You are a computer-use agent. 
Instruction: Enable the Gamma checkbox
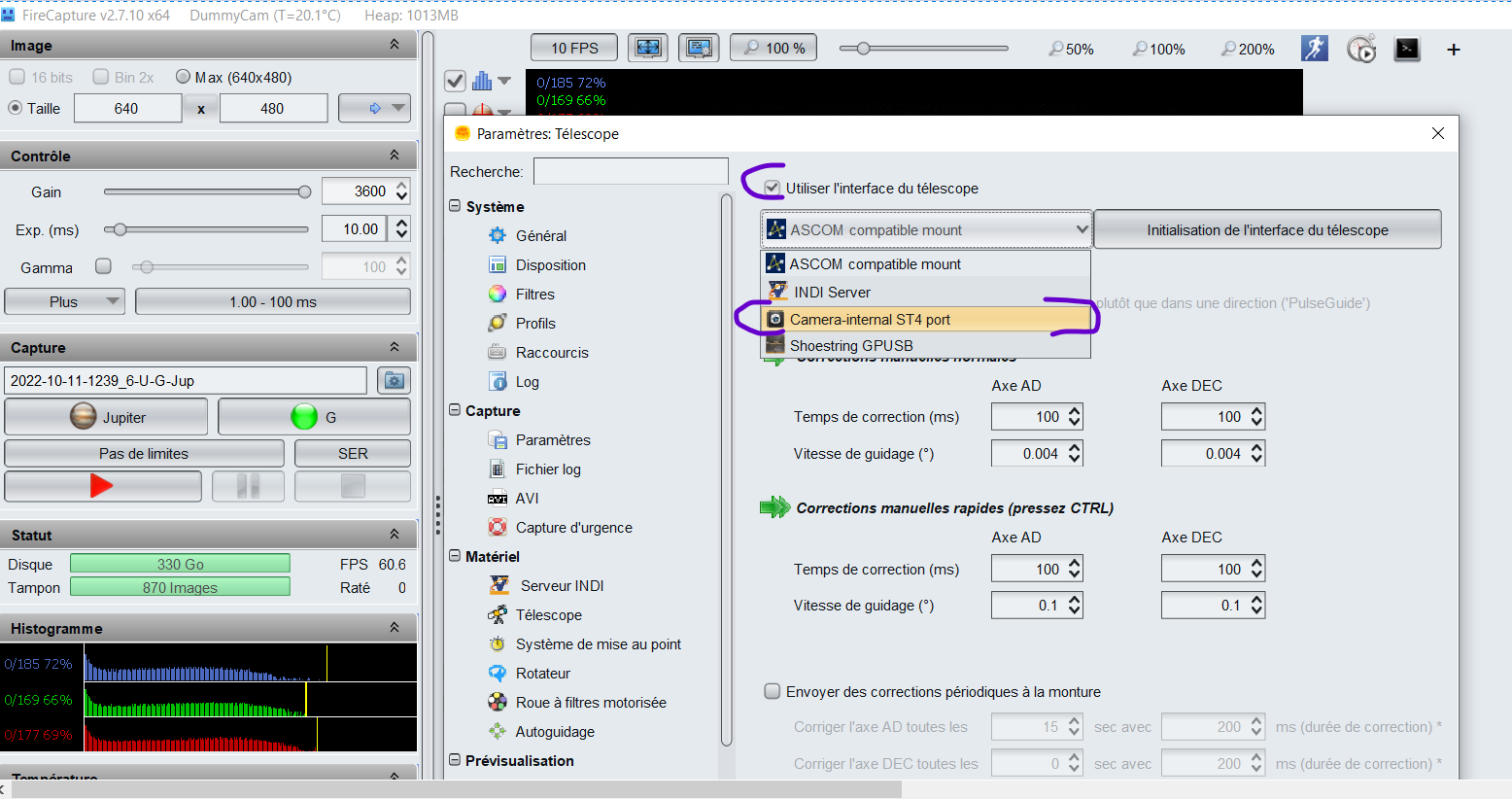(103, 266)
